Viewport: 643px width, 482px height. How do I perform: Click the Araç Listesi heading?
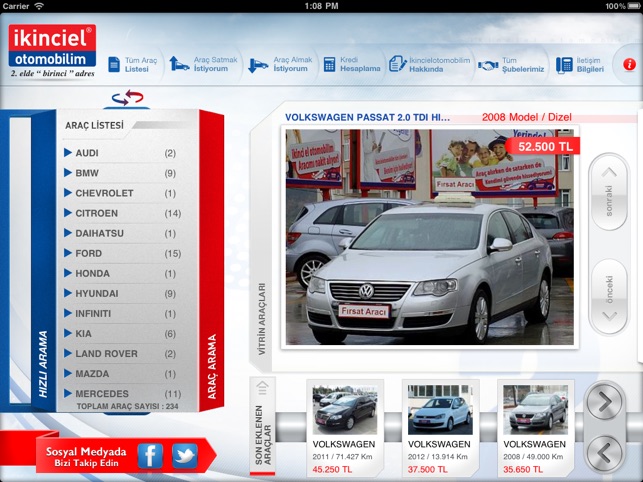[94, 126]
